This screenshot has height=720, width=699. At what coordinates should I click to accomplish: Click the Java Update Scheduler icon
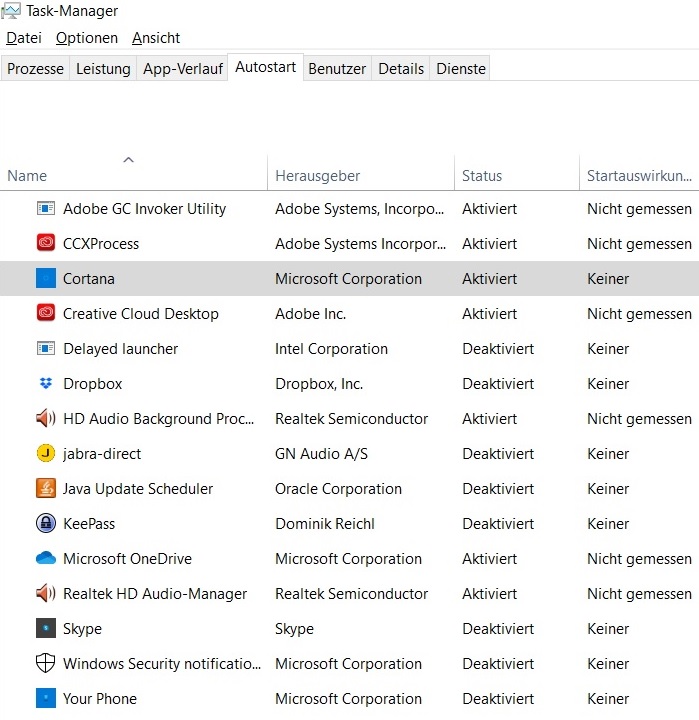(x=46, y=489)
